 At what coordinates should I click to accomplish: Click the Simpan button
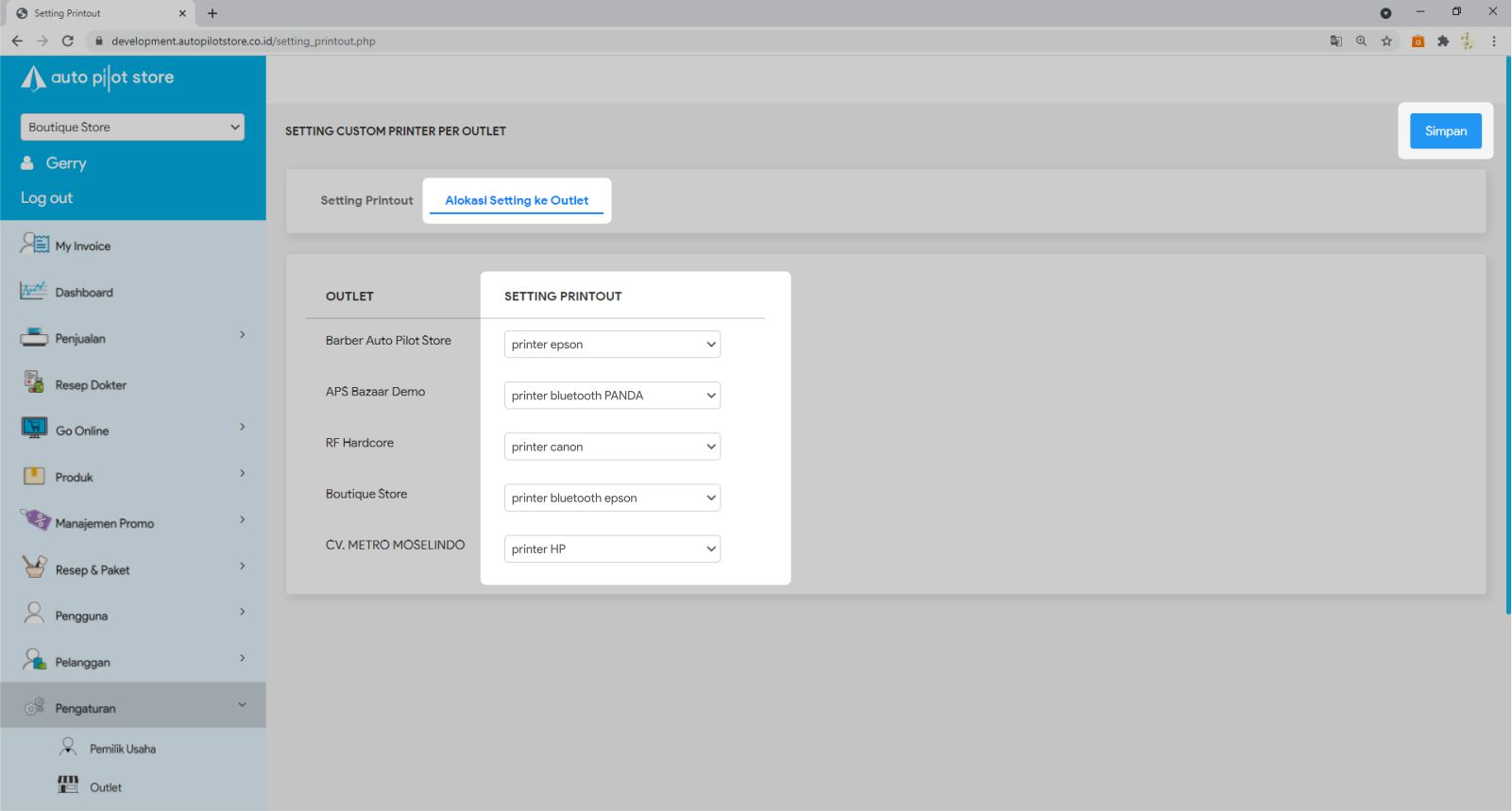[1445, 131]
